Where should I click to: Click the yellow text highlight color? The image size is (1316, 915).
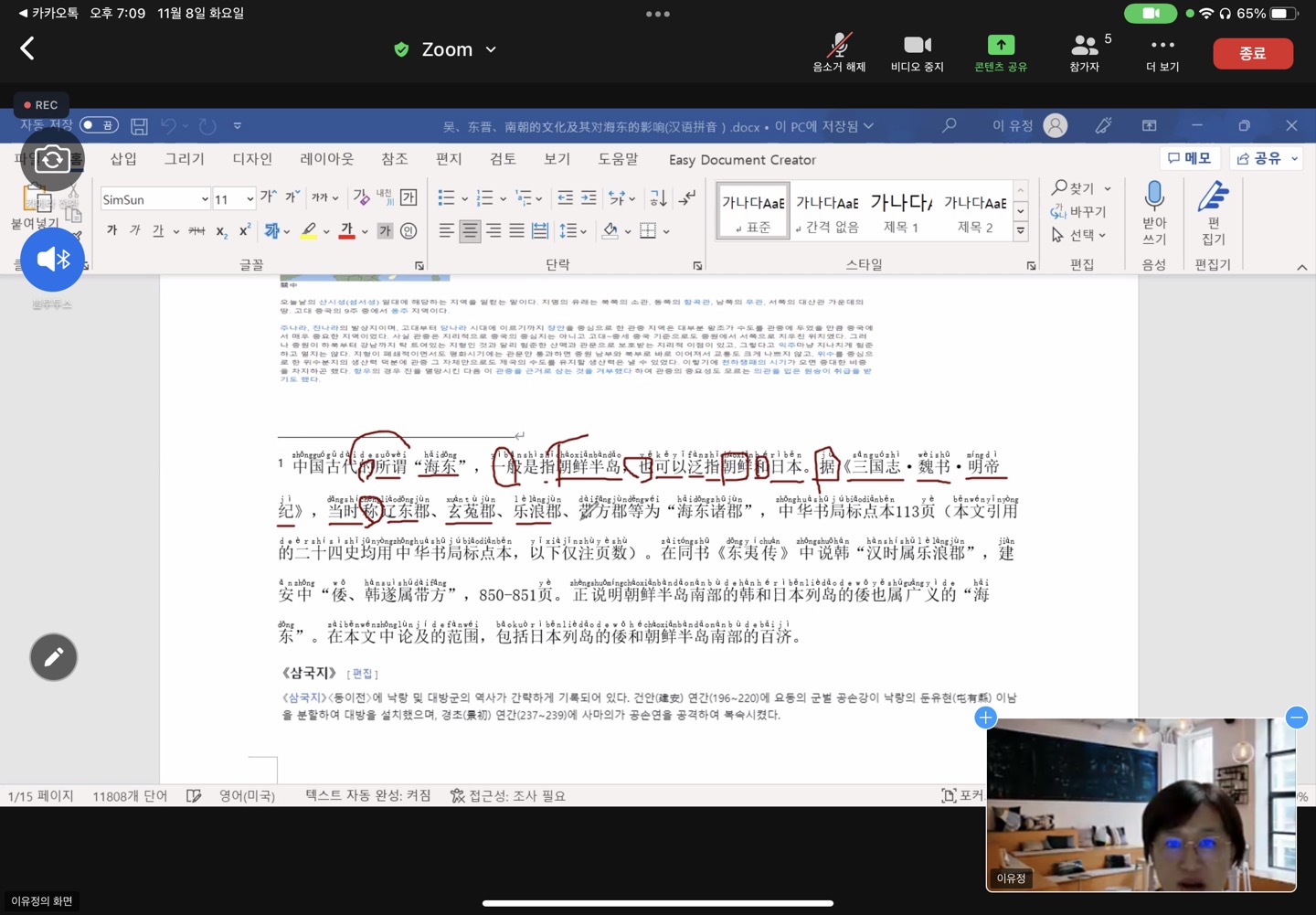point(309,231)
